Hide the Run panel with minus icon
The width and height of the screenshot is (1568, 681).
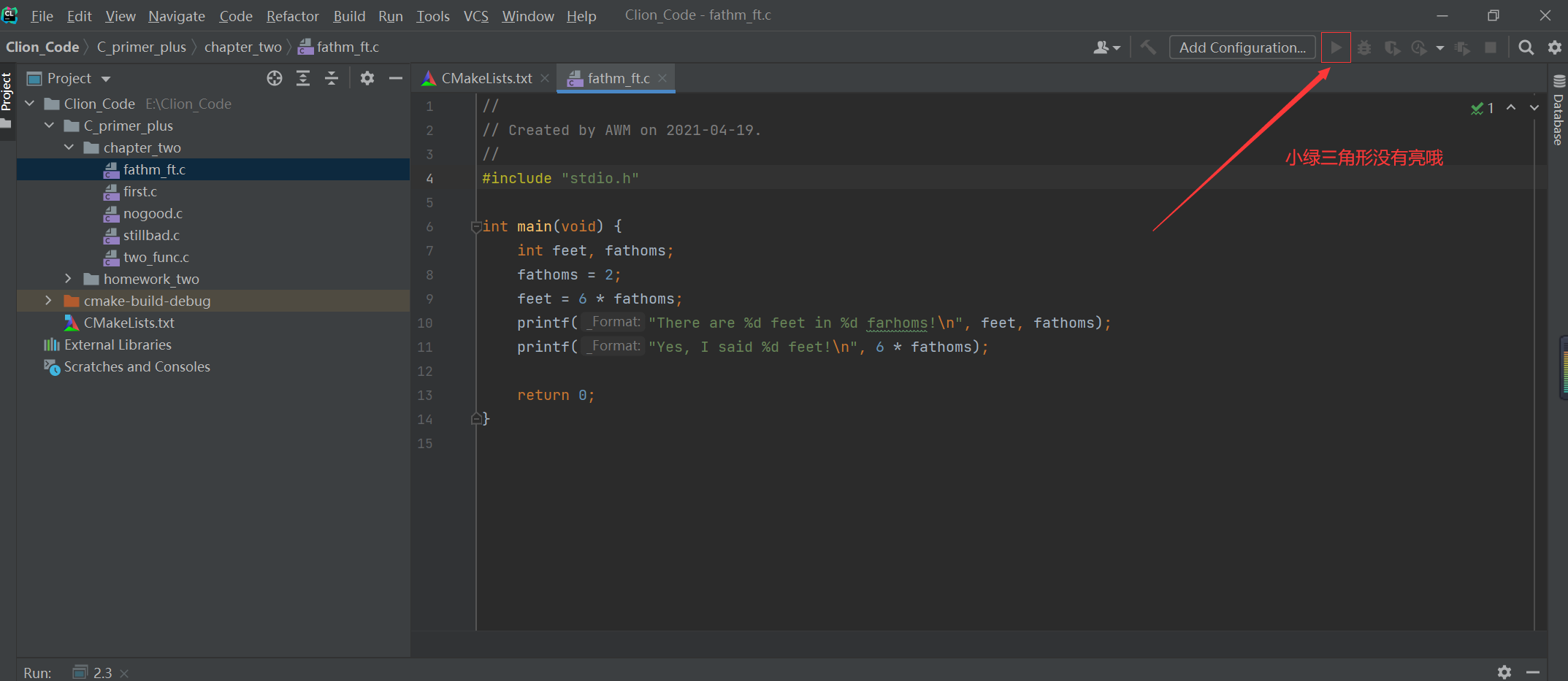pos(1533,672)
